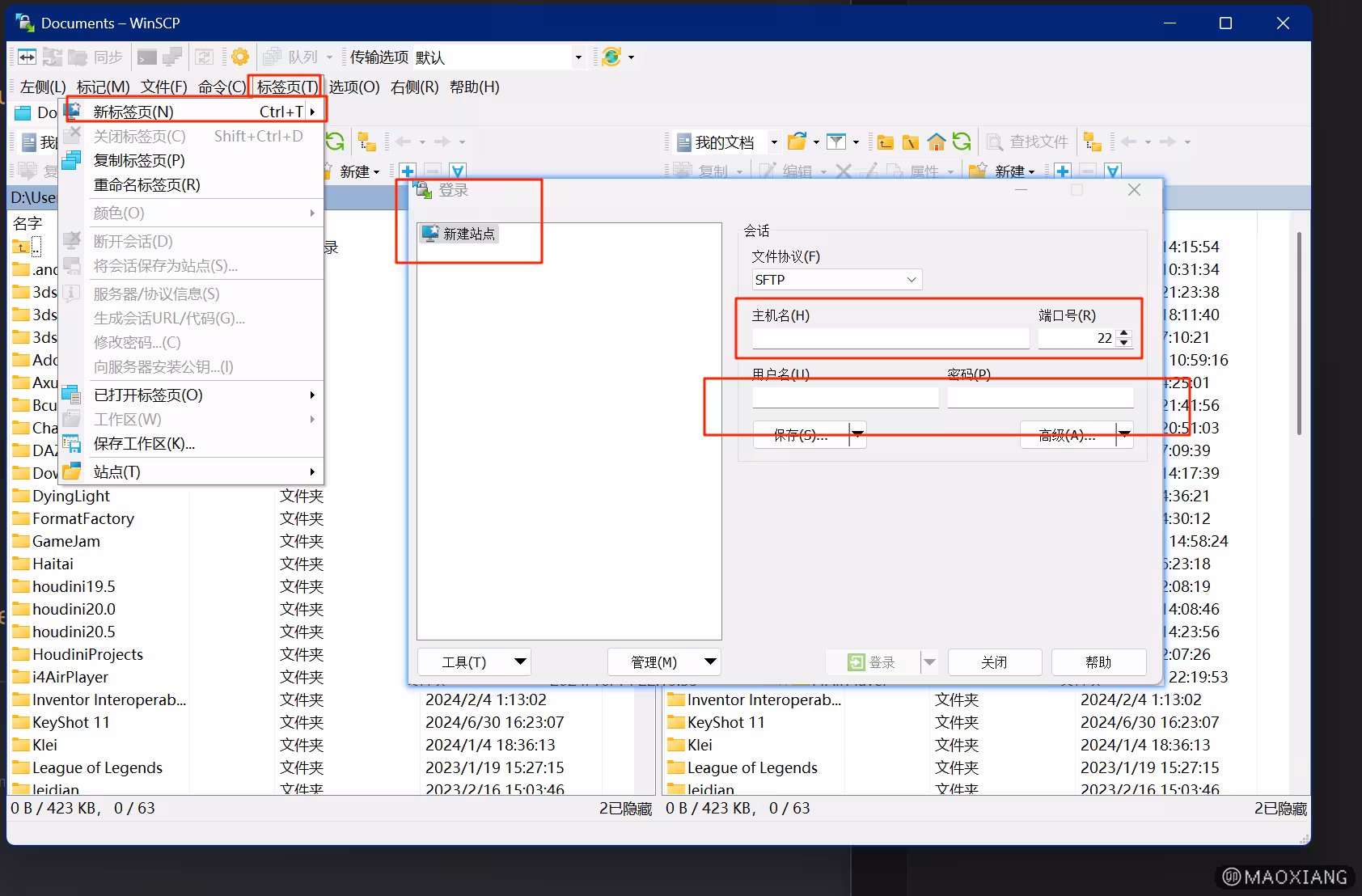This screenshot has height=896, width=1362.
Task: Increase the port number with the stepper
Action: pos(1123,333)
